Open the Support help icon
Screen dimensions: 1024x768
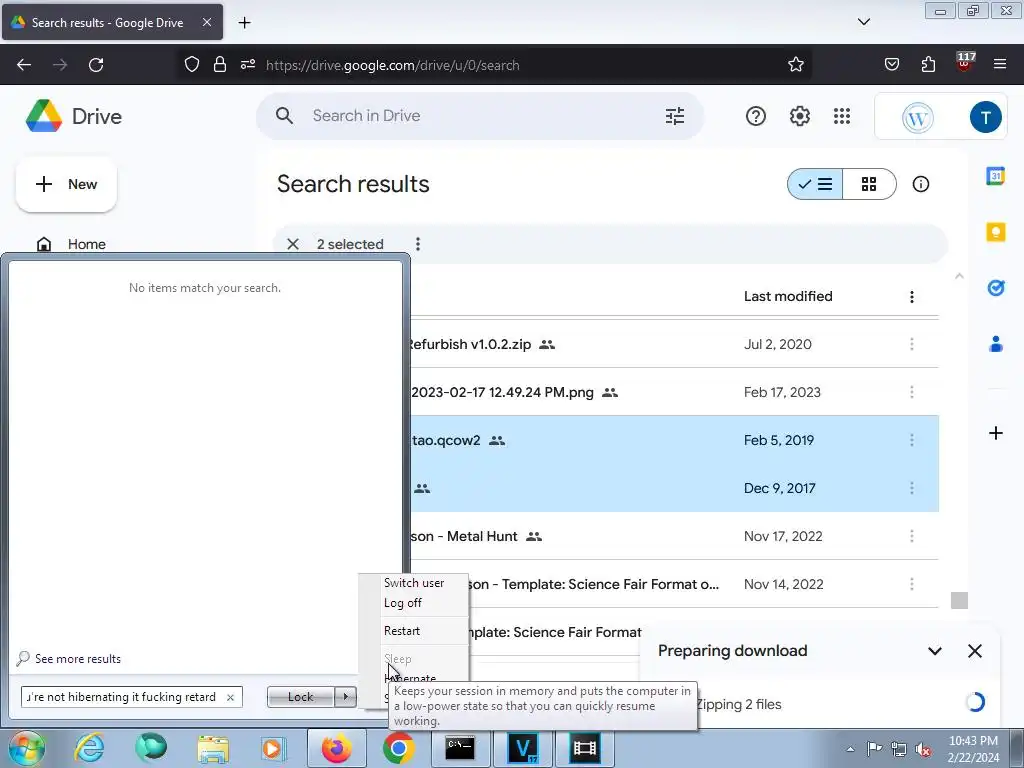(756, 116)
